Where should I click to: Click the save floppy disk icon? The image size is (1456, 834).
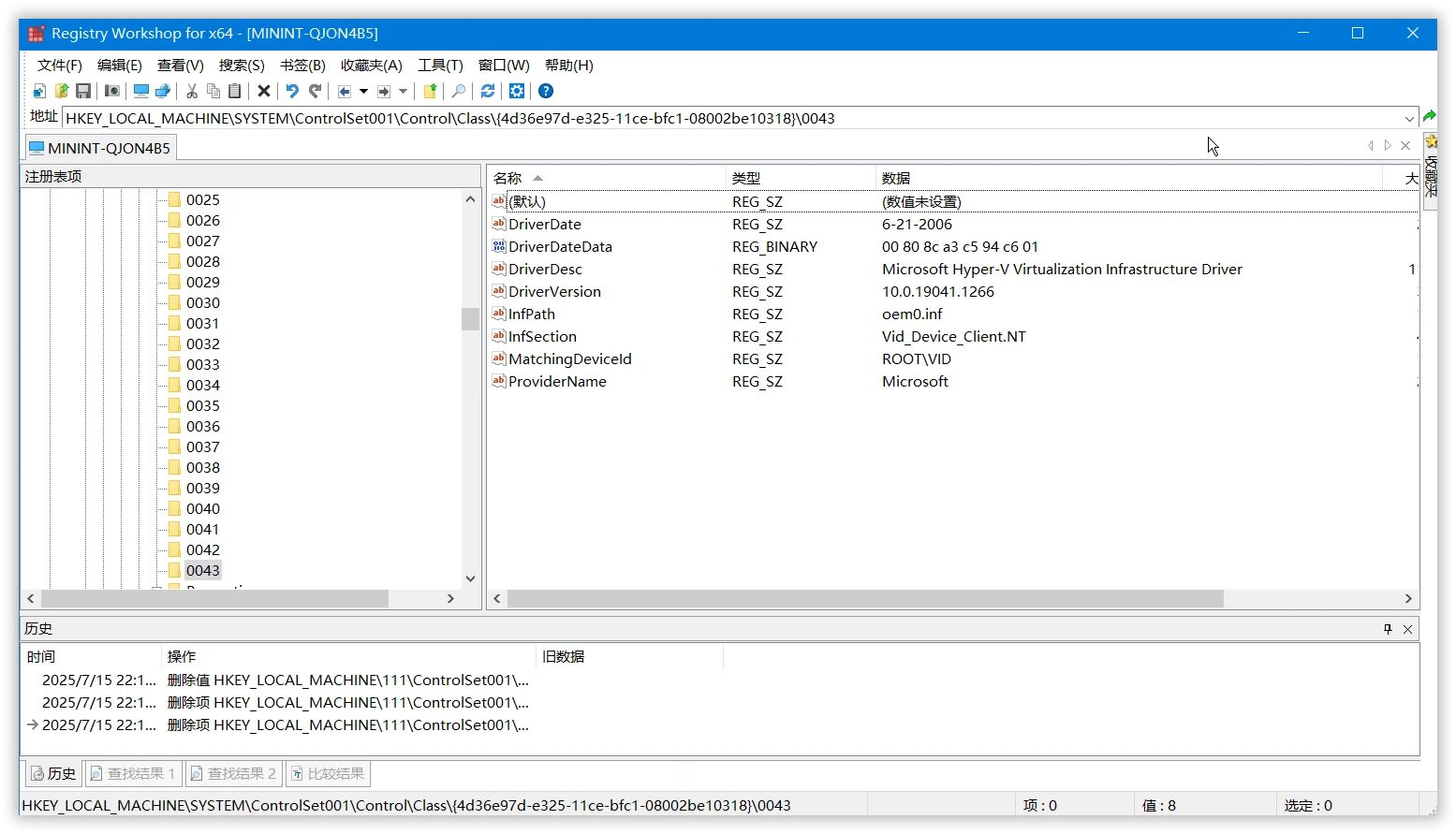coord(83,91)
